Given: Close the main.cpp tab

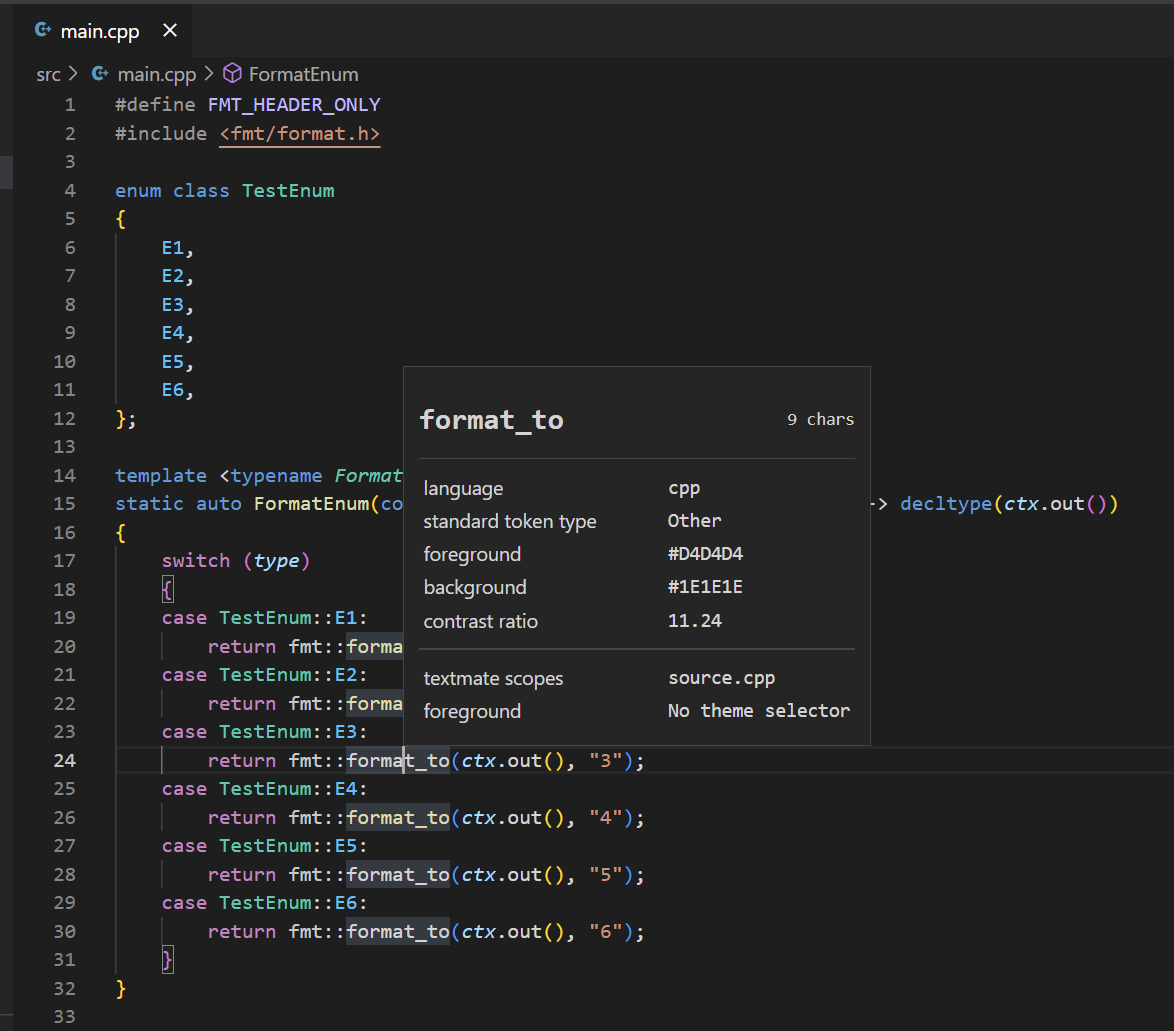Looking at the screenshot, I should [x=170, y=31].
